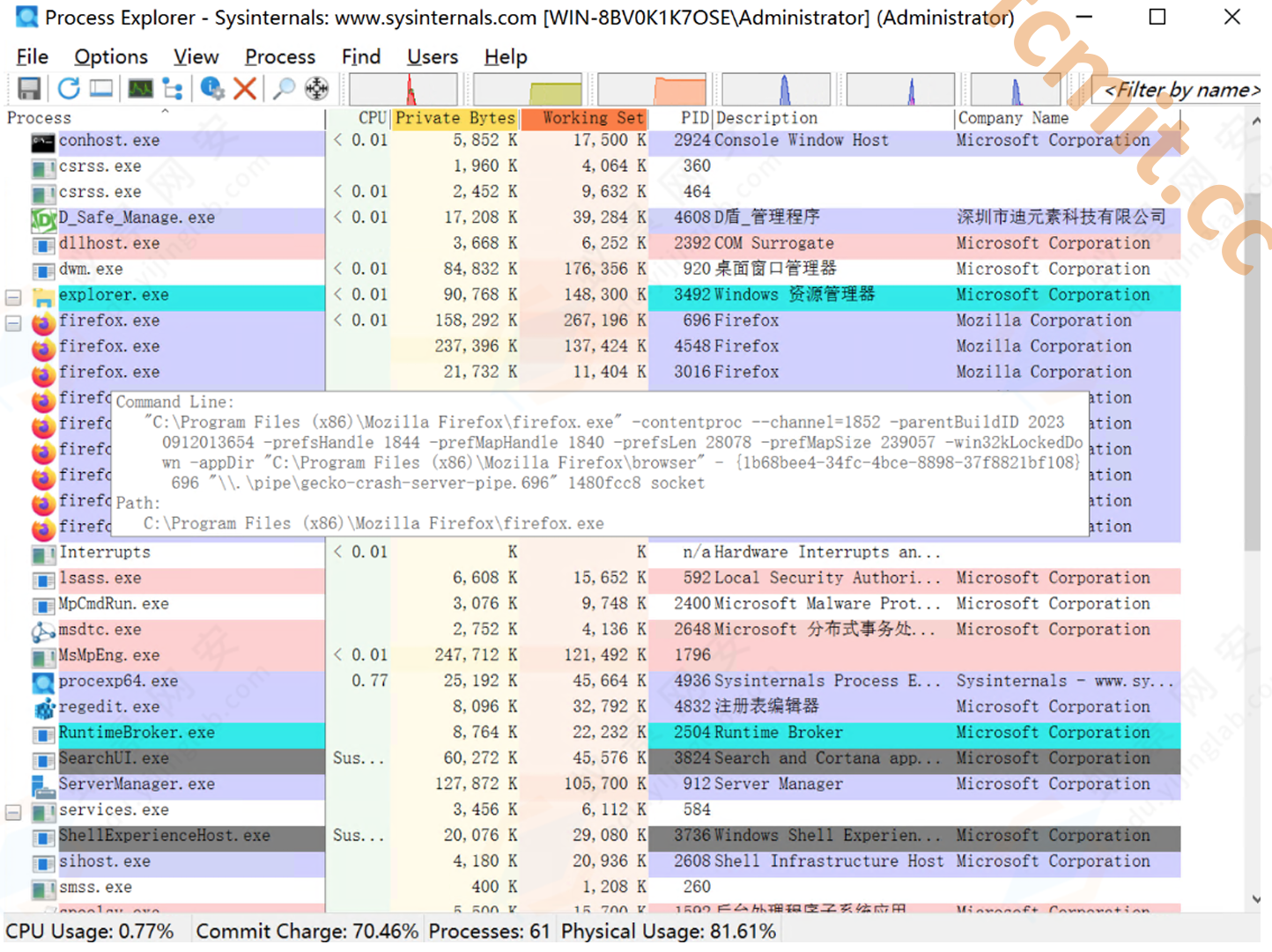This screenshot has width=1272, height=952.
Task: Select the MpCmdRun.exe process name
Action: (114, 604)
